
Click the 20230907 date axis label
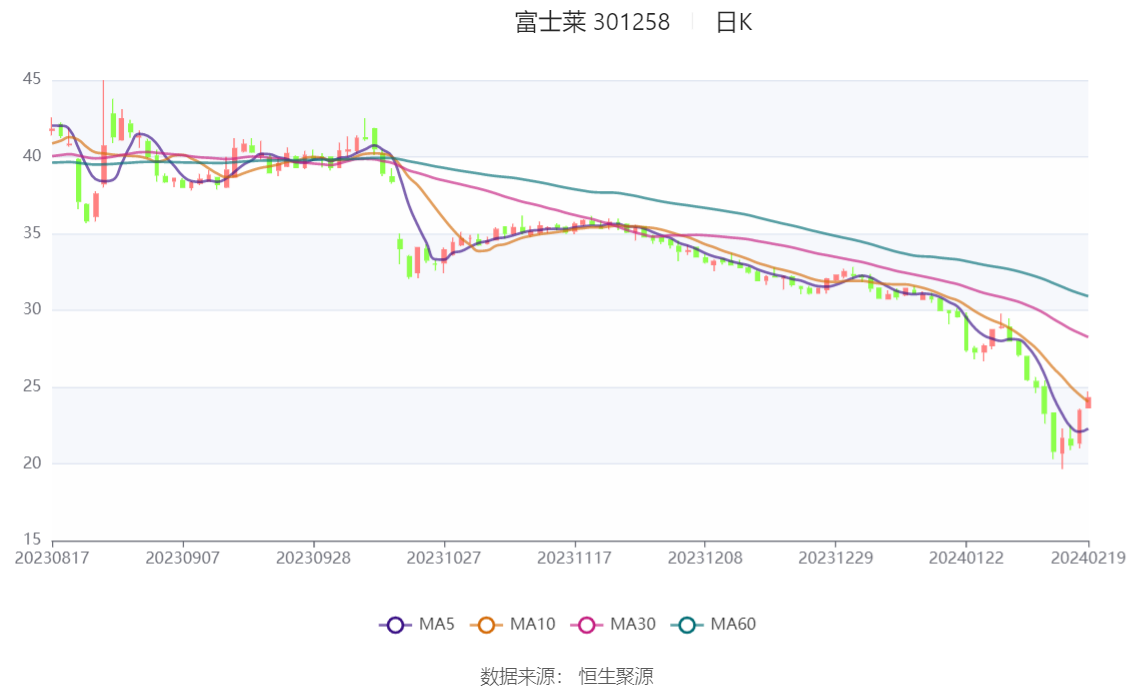point(182,558)
